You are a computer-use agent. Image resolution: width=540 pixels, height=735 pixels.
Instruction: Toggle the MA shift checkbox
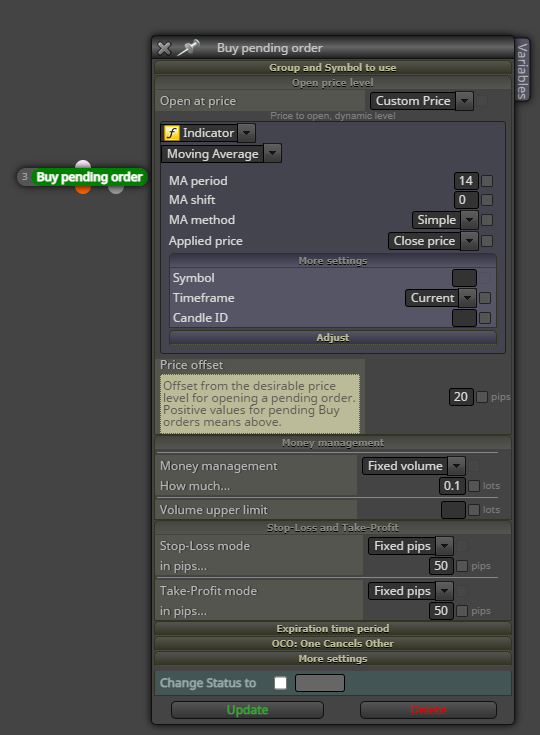487,200
